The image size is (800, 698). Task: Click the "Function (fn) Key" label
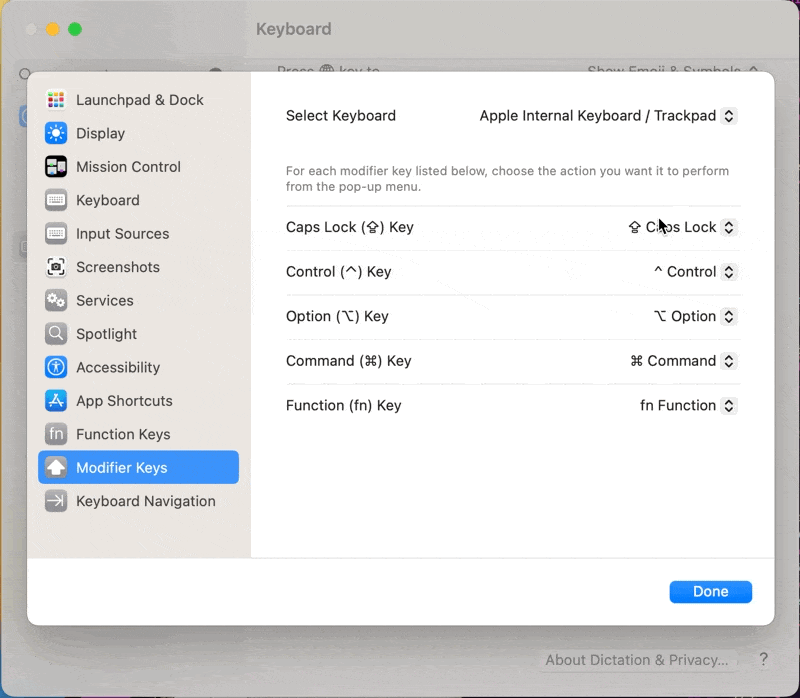click(343, 406)
